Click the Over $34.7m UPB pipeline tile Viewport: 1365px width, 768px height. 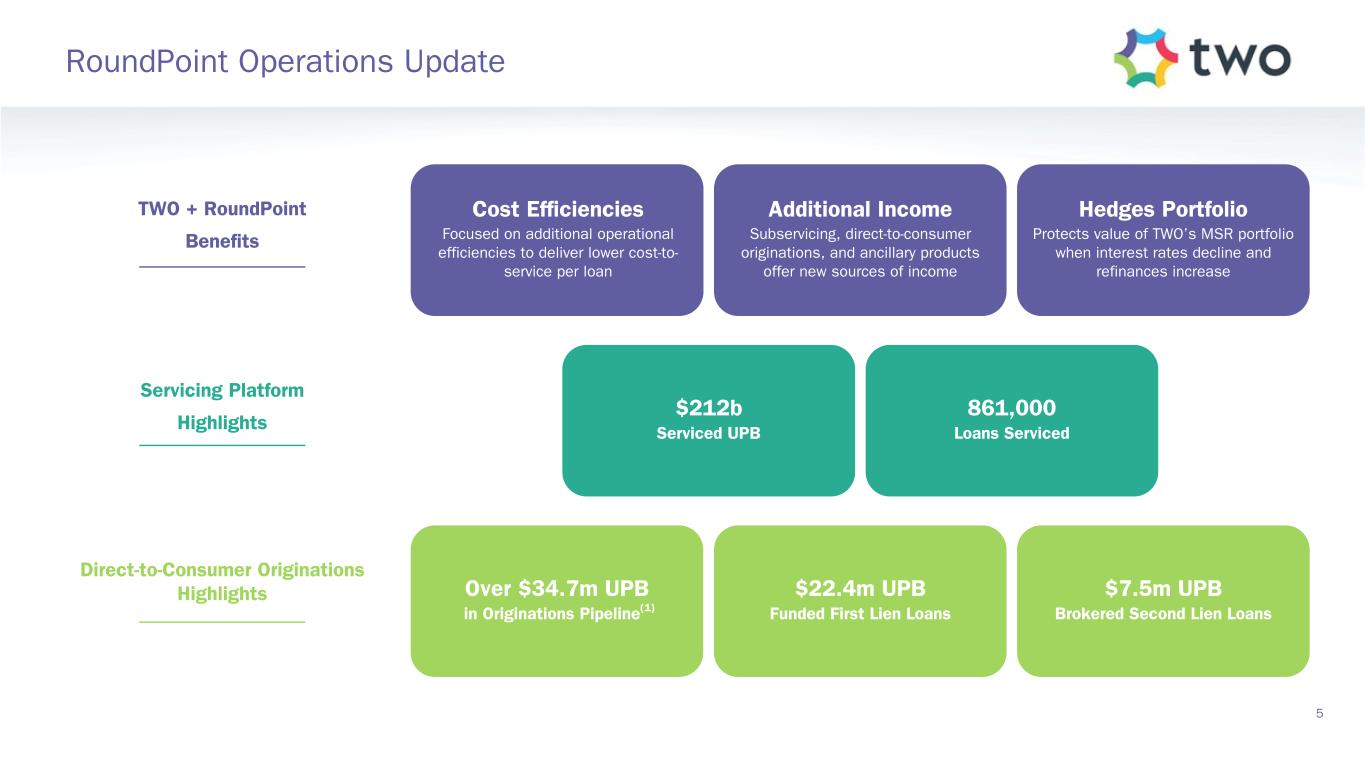point(557,600)
